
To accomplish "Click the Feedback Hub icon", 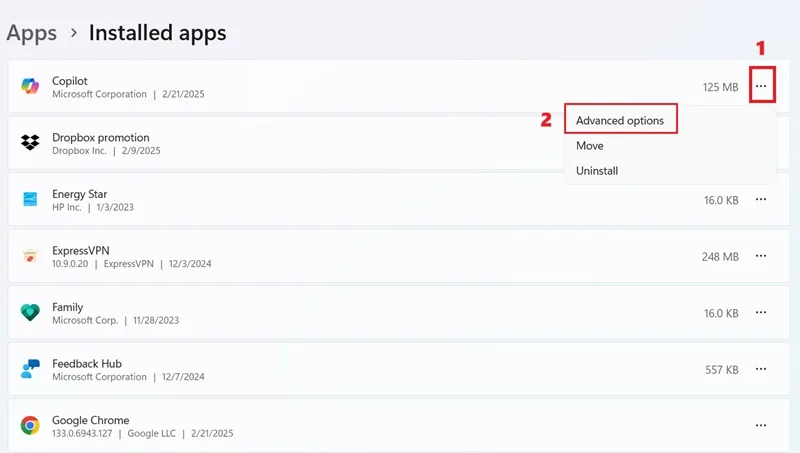I will click(30, 369).
